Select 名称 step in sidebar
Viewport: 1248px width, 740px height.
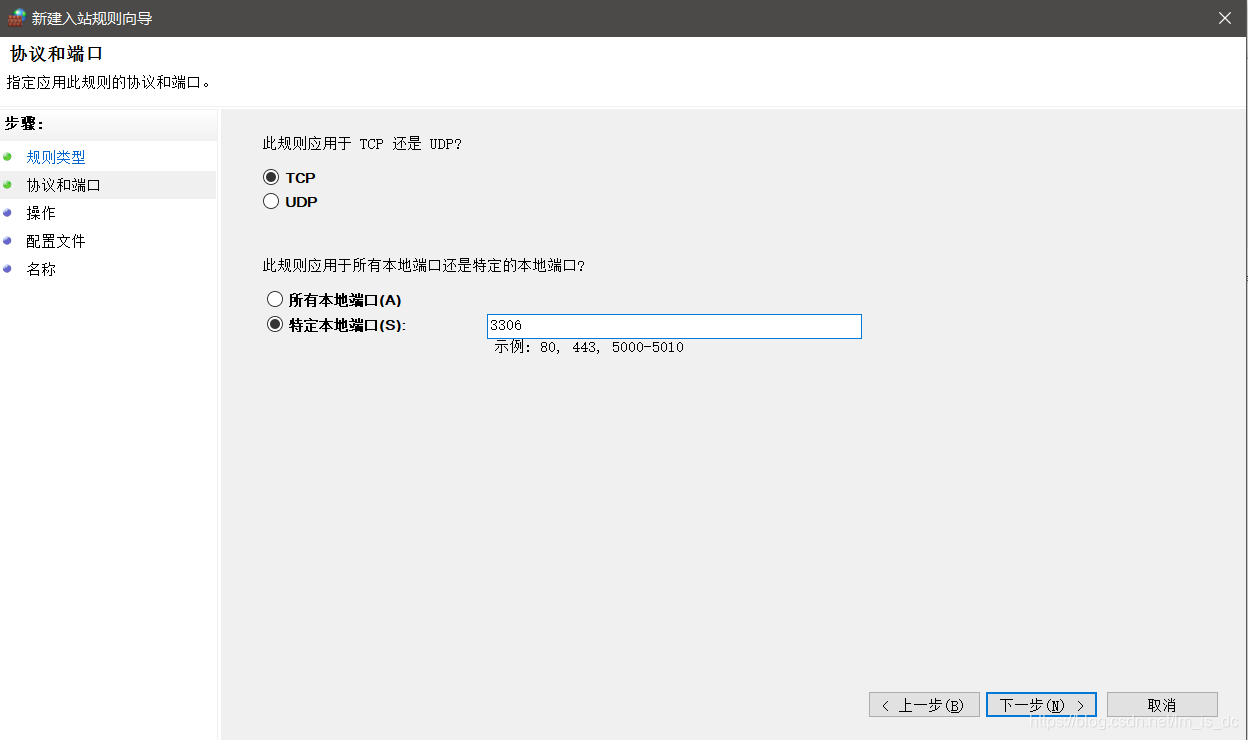click(41, 269)
